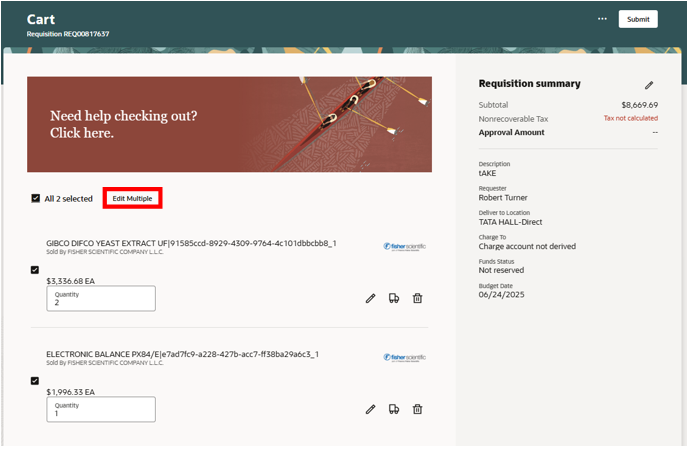Edit the ELECTRONIC BALANCE PX84/E line
The image size is (688, 451).
(x=370, y=409)
